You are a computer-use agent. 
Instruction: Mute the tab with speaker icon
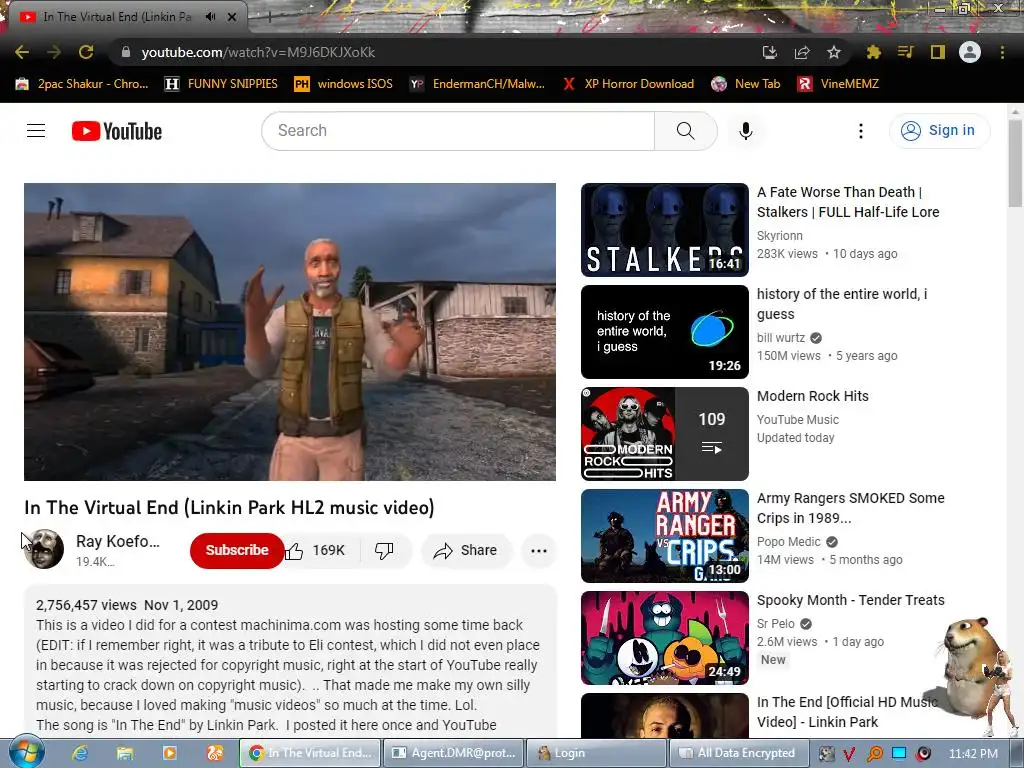pyautogui.click(x=210, y=16)
